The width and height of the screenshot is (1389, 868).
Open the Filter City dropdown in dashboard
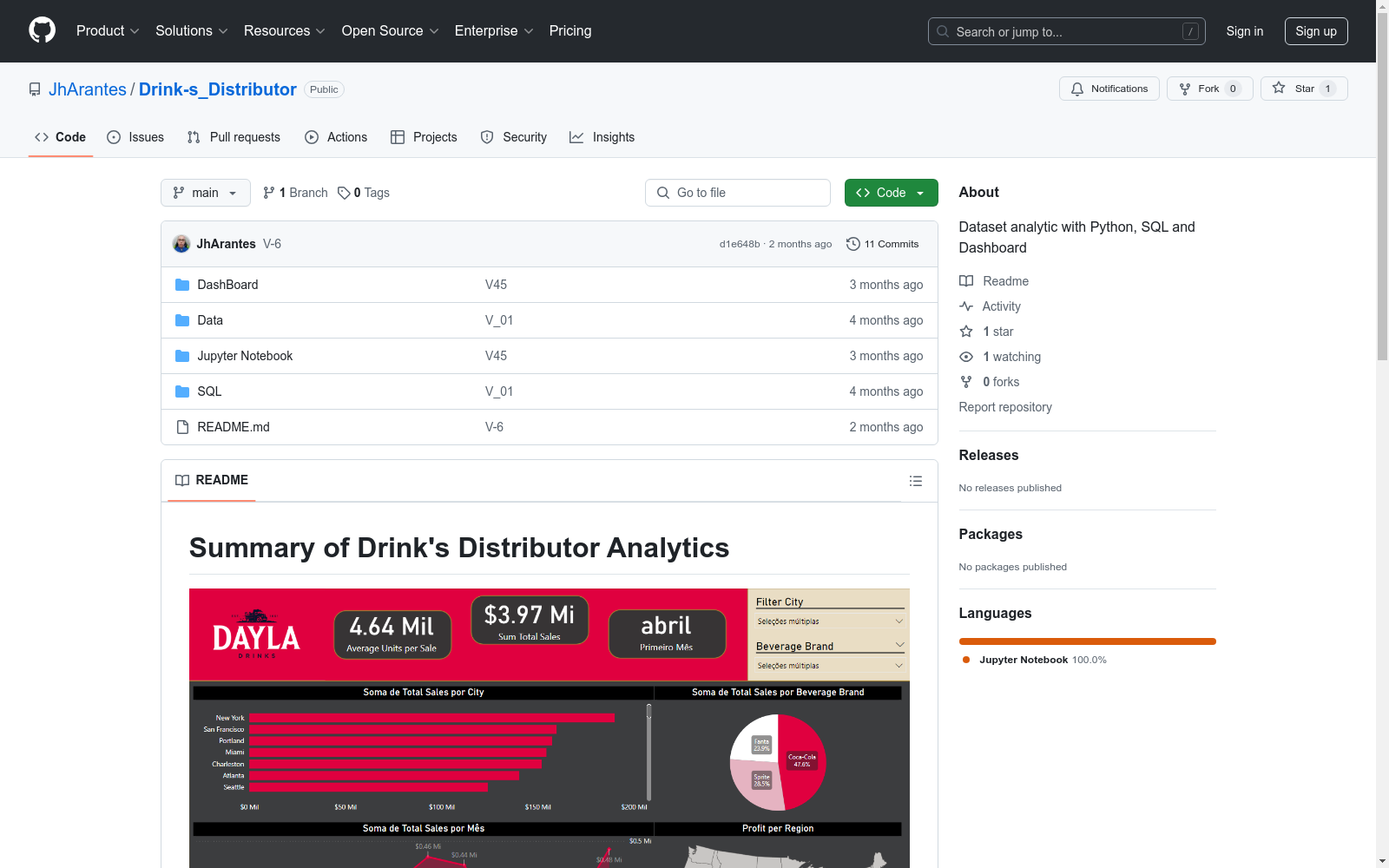click(830, 621)
